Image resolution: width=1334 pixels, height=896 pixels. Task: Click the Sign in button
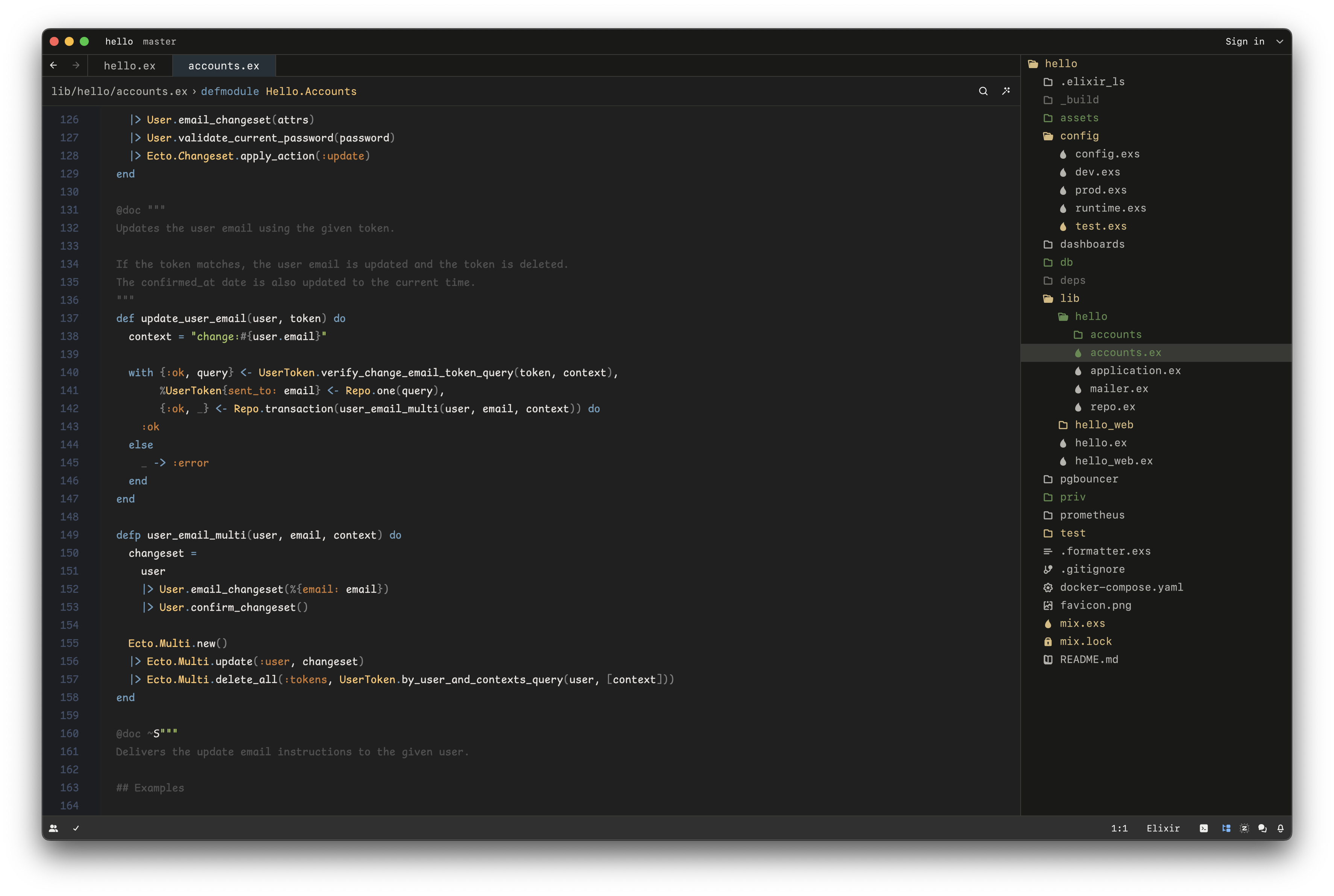1245,42
